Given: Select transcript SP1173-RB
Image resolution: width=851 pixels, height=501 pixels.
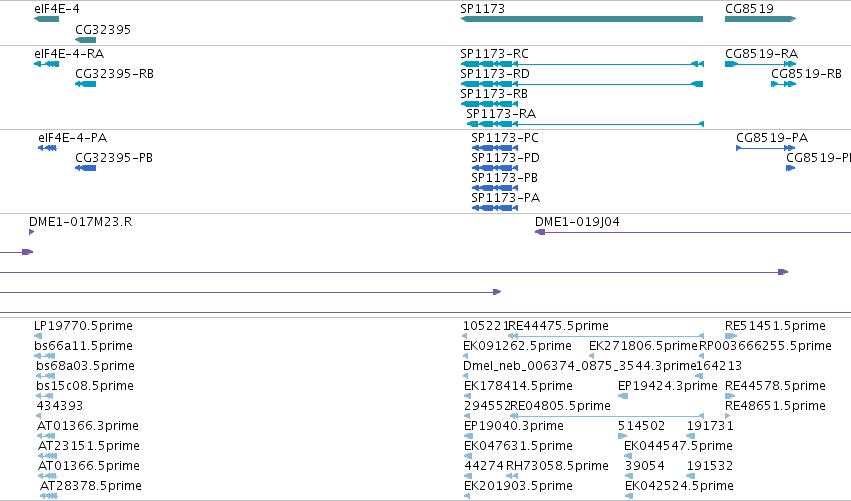Looking at the screenshot, I should click(494, 94).
